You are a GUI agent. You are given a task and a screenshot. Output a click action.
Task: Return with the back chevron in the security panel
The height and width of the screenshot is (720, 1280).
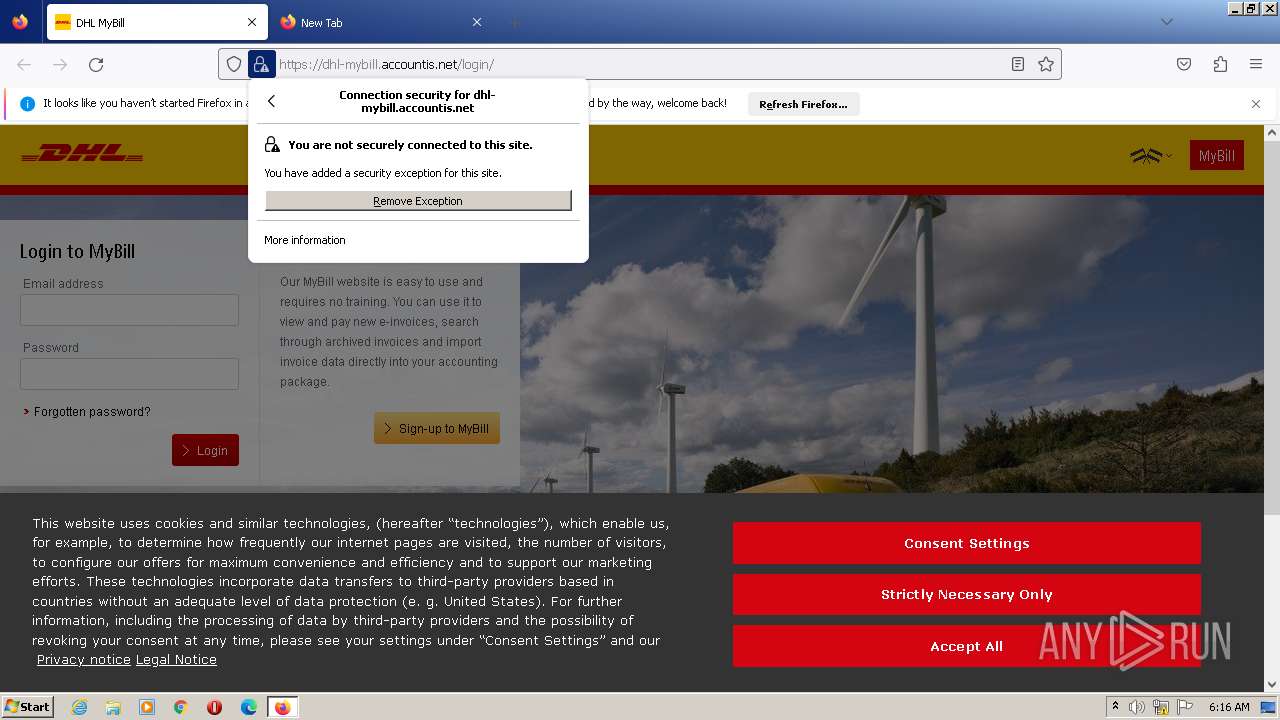click(271, 101)
